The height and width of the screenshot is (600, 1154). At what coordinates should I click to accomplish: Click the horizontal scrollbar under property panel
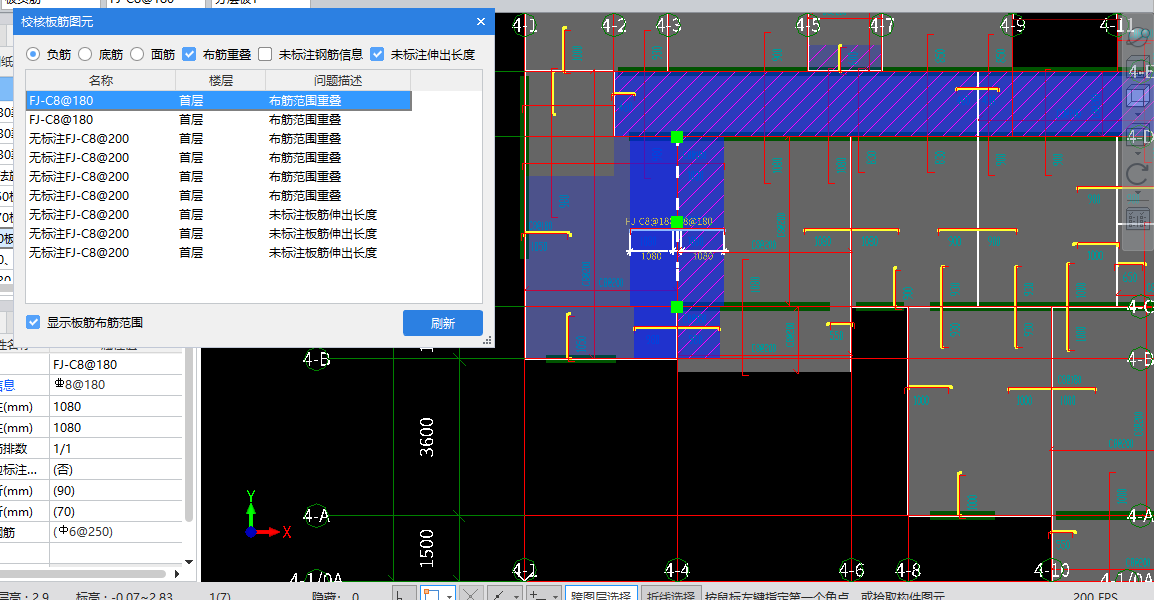click(x=82, y=573)
